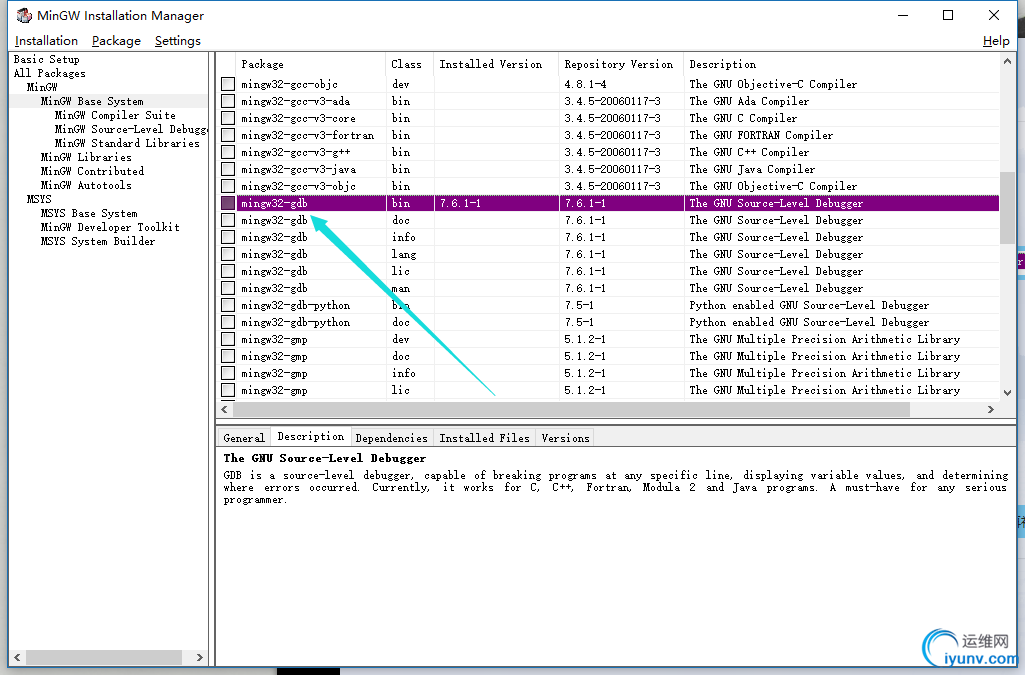Viewport: 1025px width, 675px height.
Task: Select Basic Setup in the tree
Action: 46,59
